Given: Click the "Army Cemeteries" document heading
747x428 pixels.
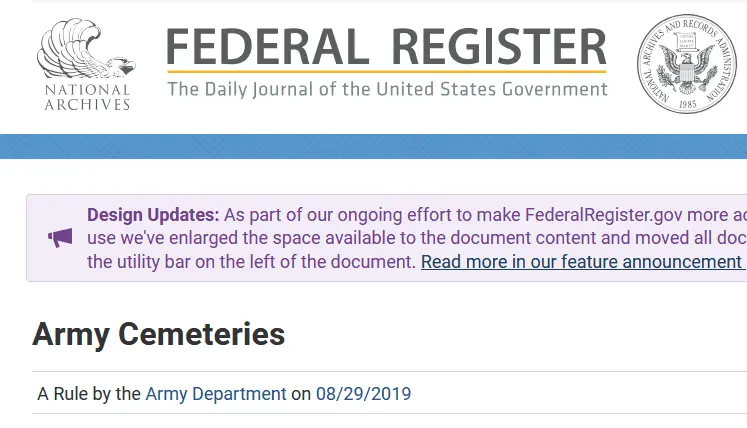Looking at the screenshot, I should [158, 334].
